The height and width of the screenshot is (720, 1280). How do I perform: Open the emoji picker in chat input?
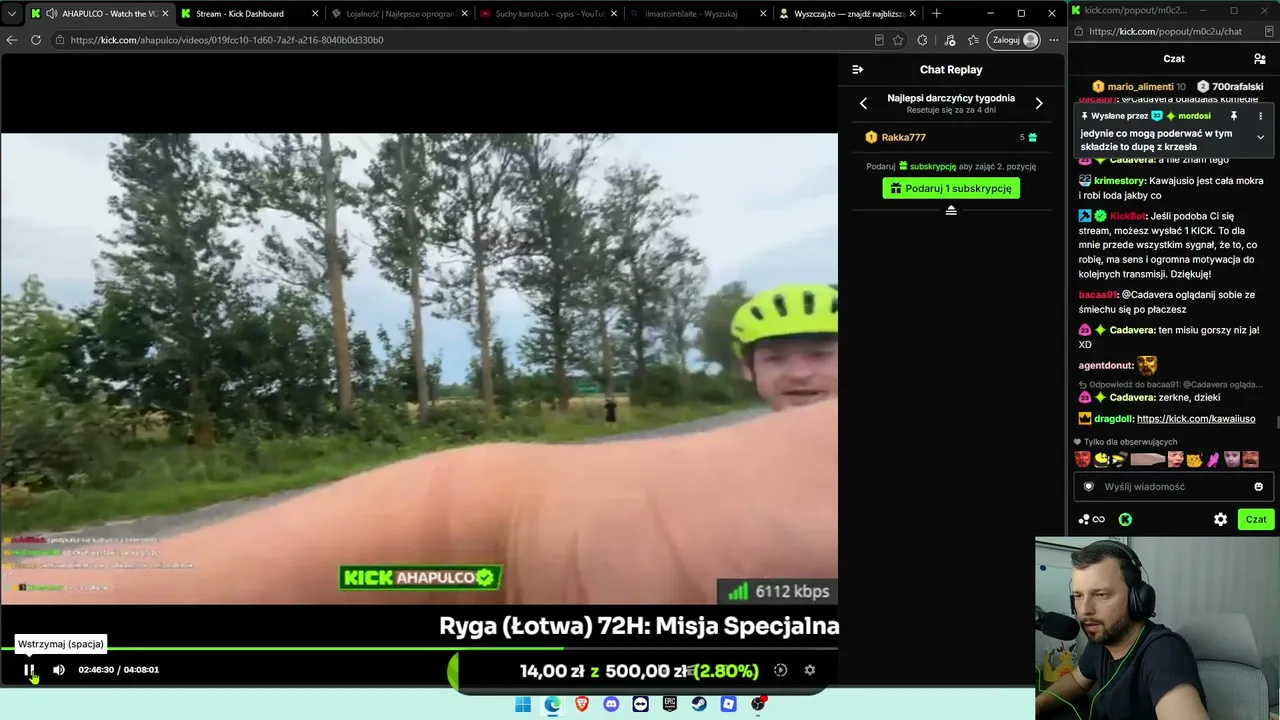click(1258, 487)
